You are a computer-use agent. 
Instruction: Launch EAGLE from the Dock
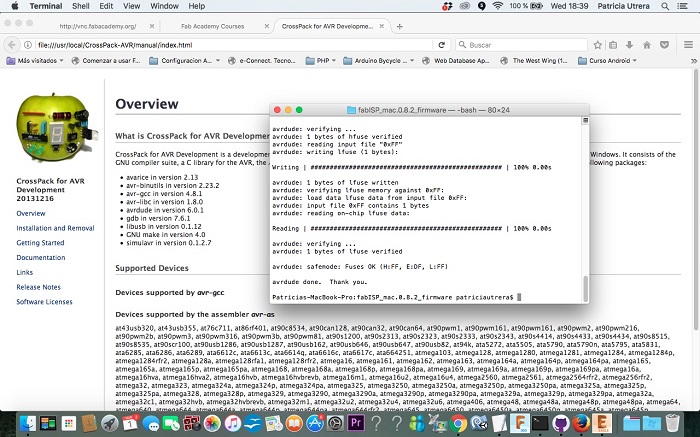pyautogui.click(x=602, y=423)
